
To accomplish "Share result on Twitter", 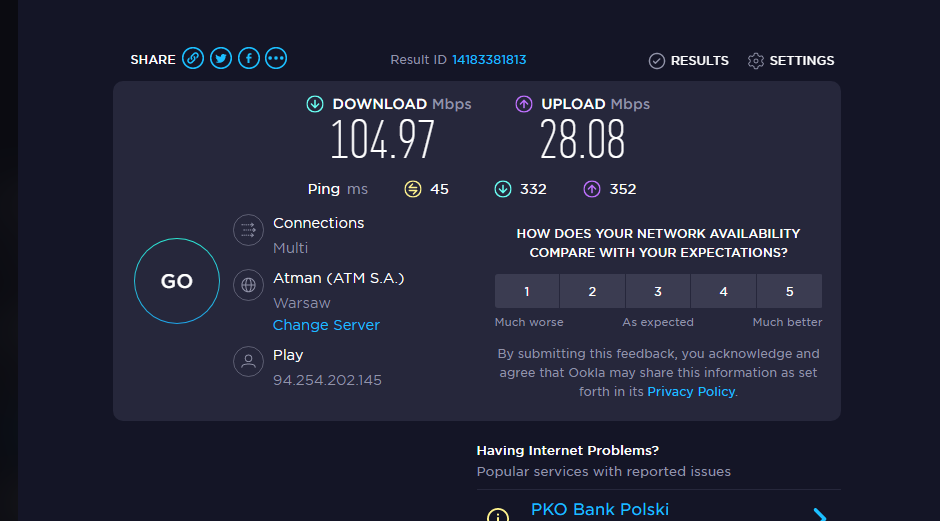I will pos(221,59).
